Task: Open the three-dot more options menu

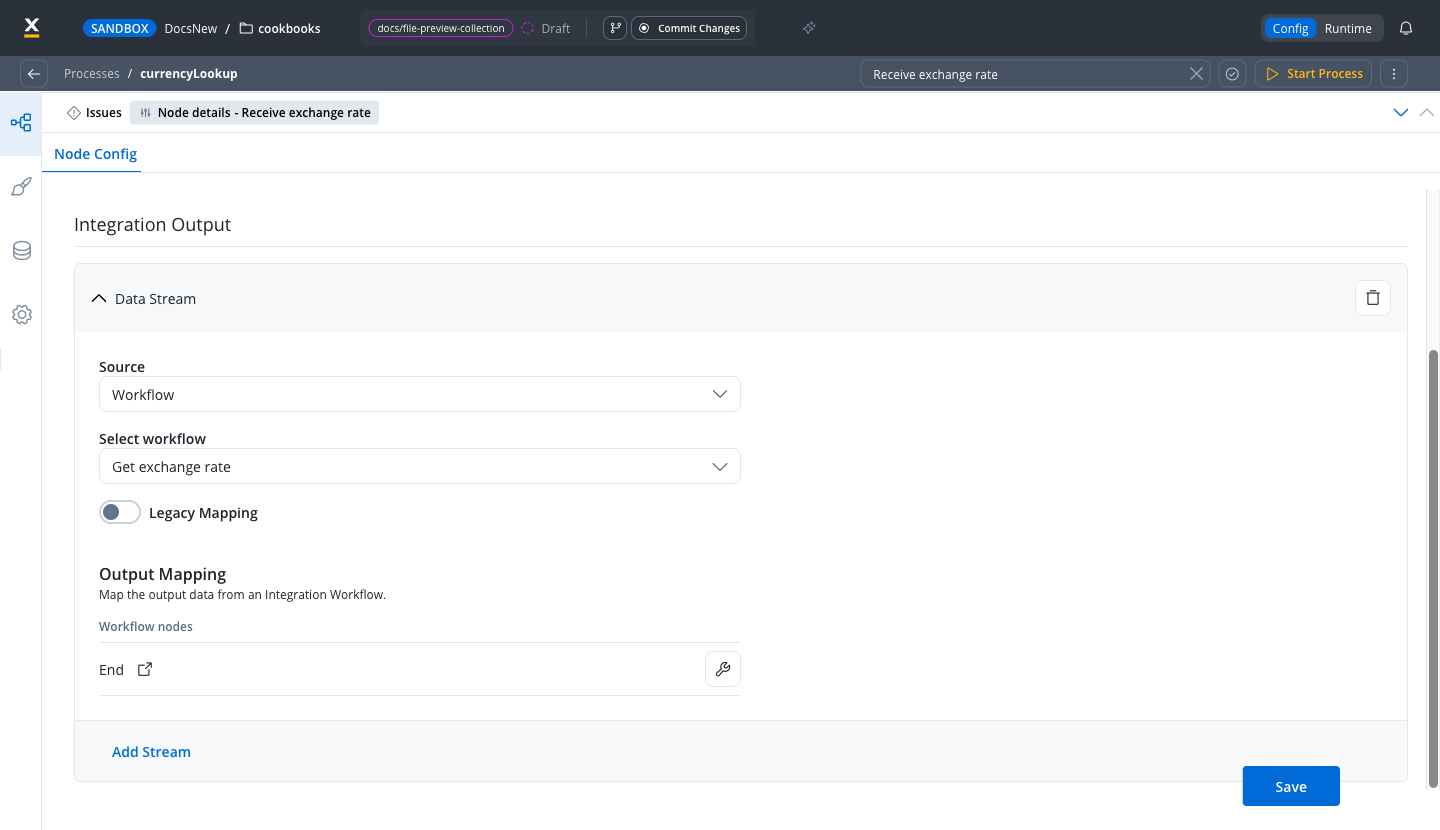Action: coord(1393,74)
